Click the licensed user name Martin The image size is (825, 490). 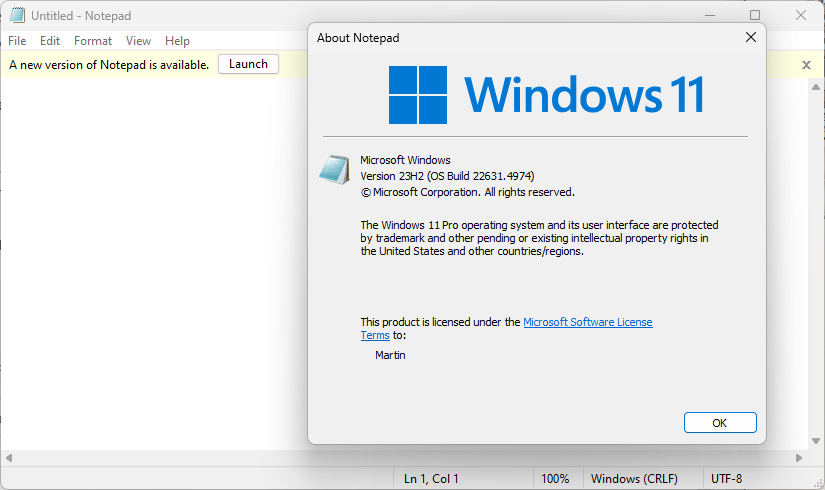390,355
